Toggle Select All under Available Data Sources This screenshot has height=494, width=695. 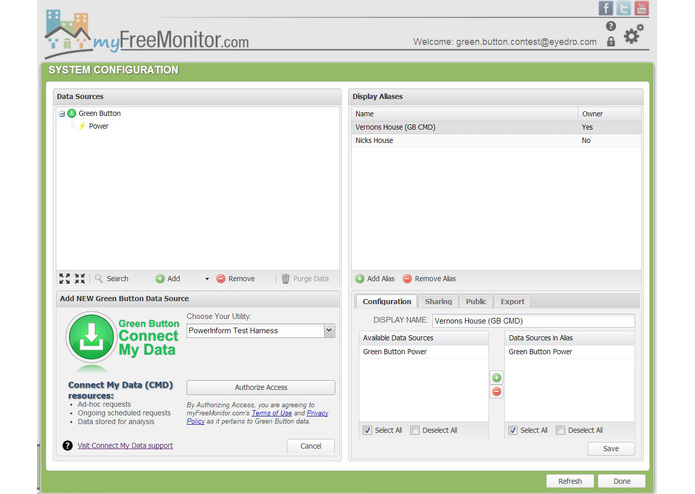367,430
